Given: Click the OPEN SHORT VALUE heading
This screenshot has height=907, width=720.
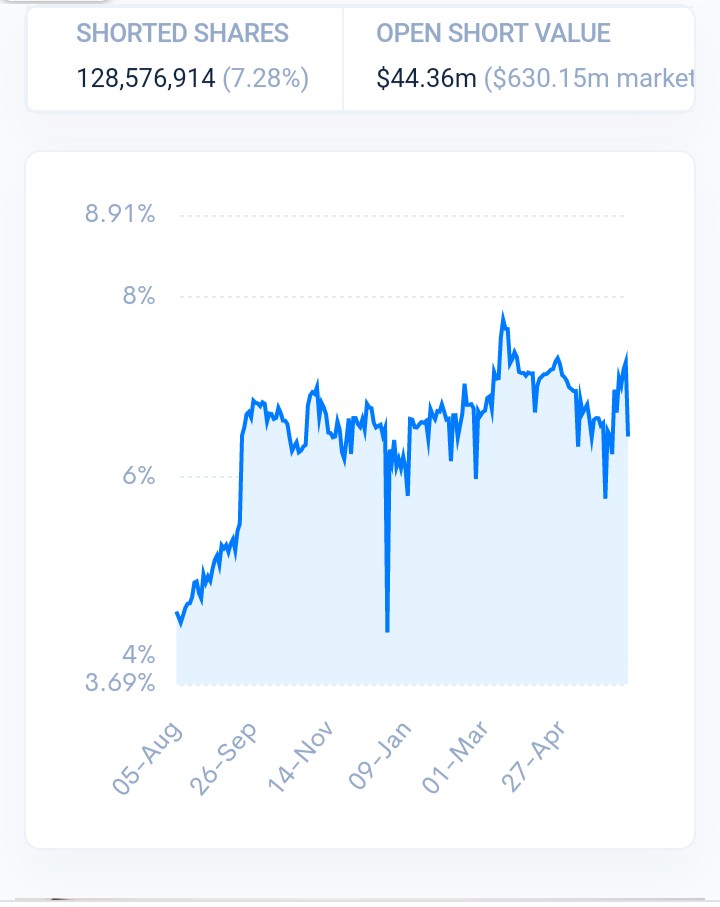Looking at the screenshot, I should tap(493, 33).
